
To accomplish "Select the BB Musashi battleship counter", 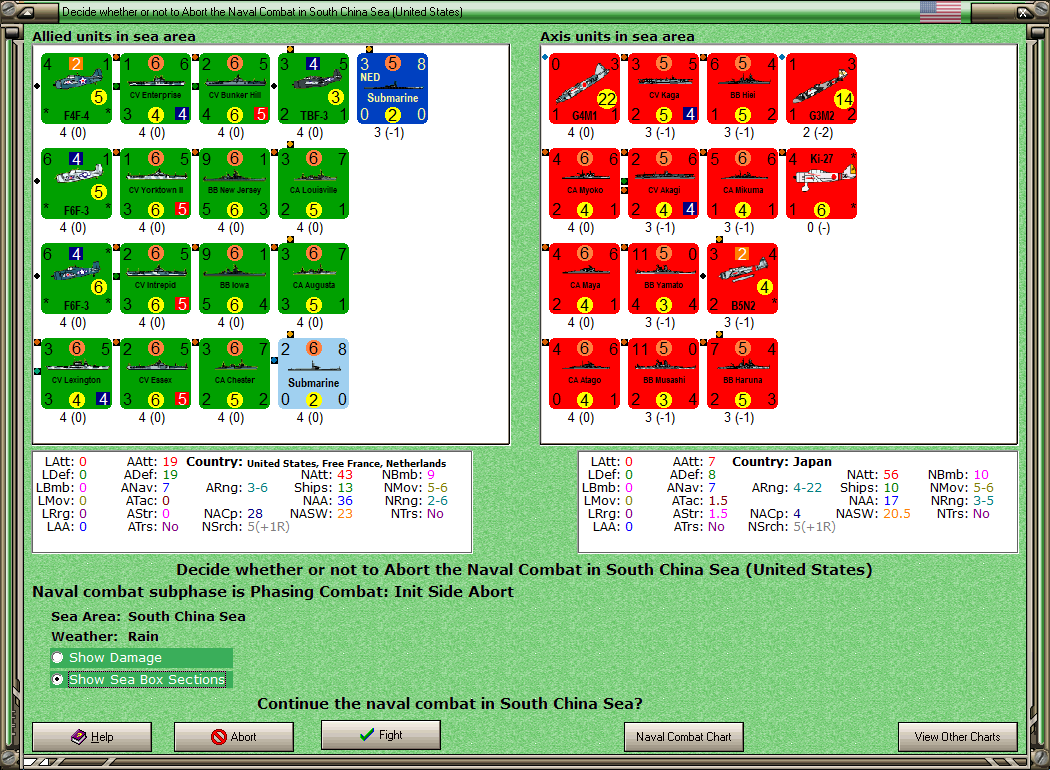I will click(664, 374).
